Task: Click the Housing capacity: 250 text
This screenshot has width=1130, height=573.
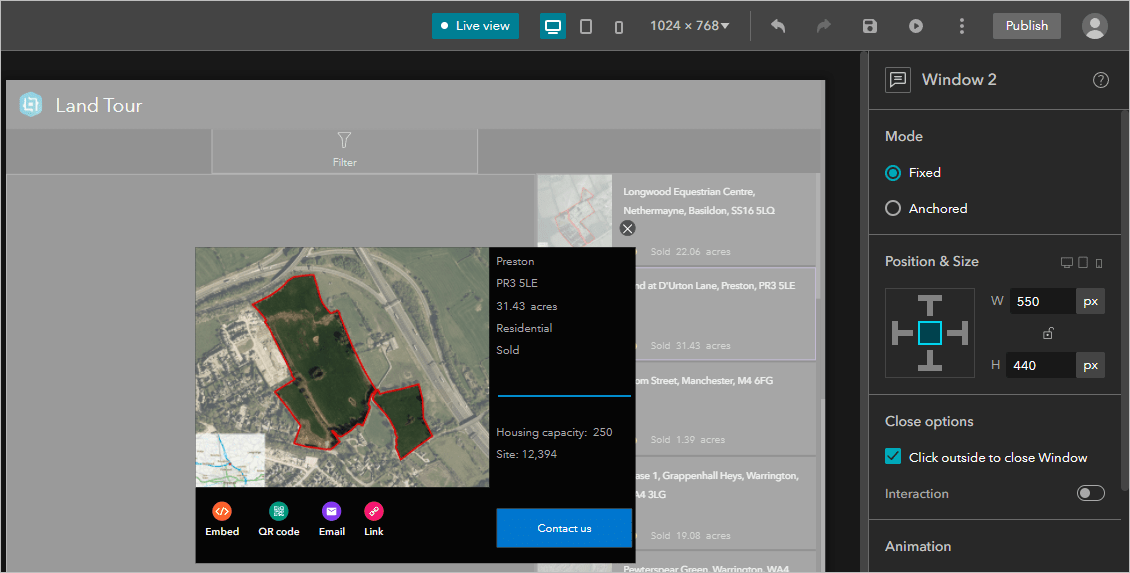Action: pos(553,432)
